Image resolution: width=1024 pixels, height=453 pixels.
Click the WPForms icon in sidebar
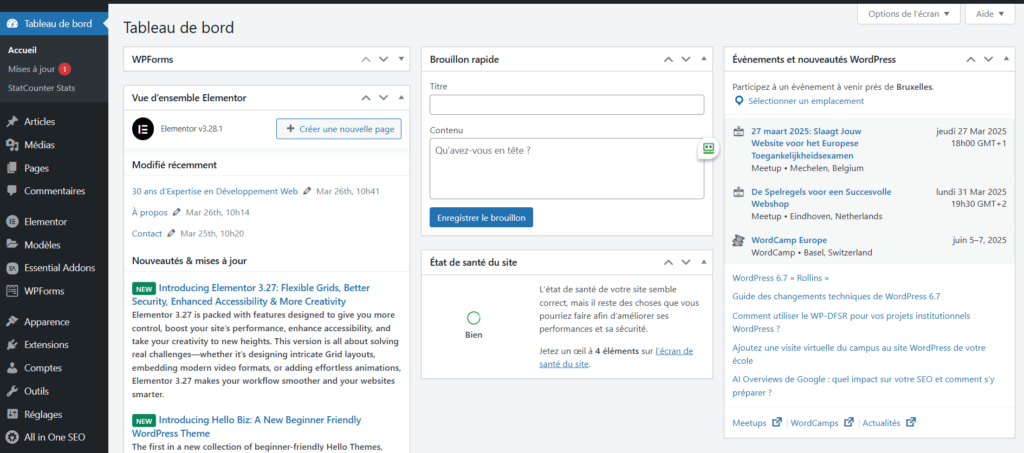pos(12,291)
